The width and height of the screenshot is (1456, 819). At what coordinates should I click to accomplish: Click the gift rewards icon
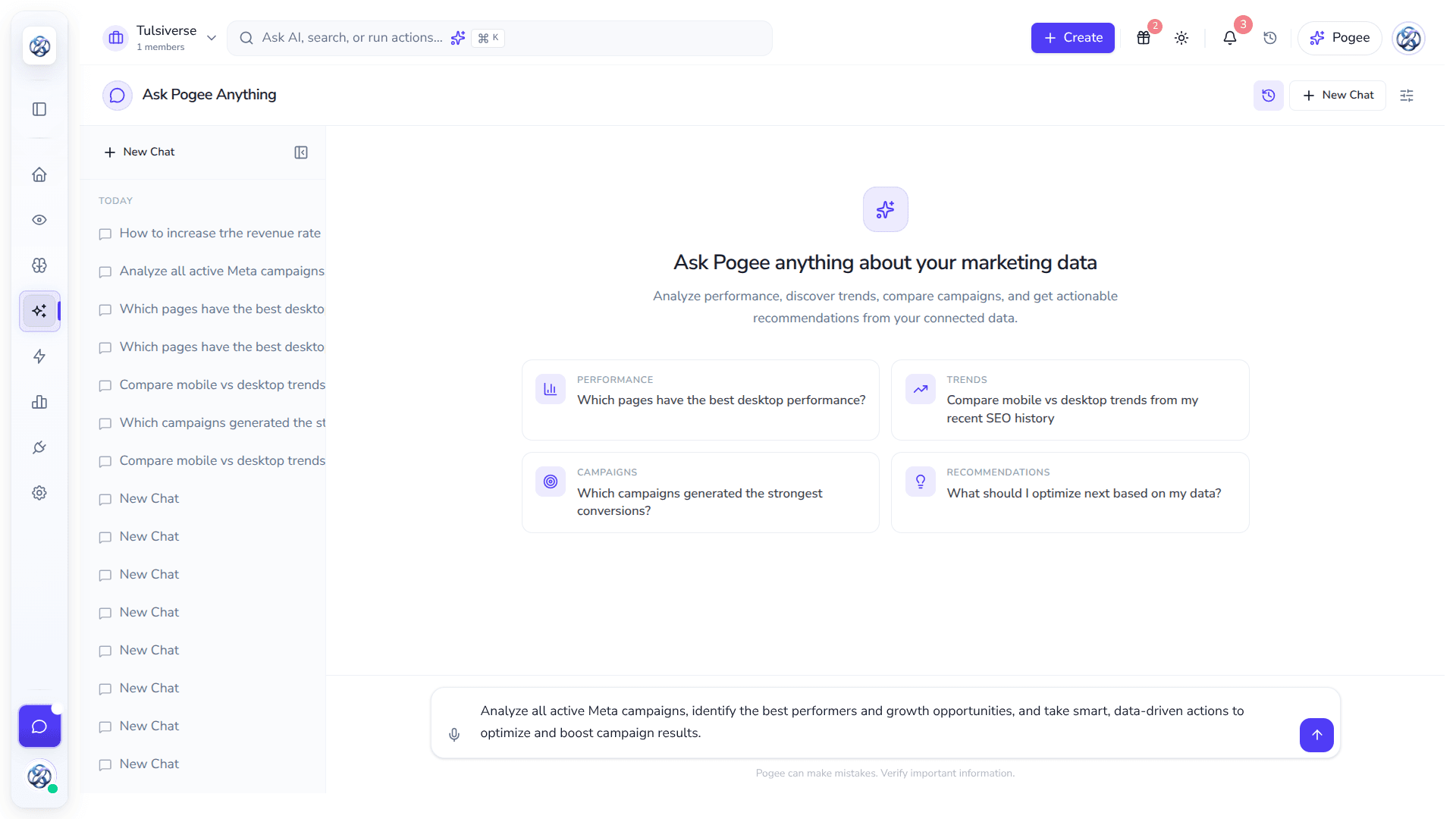1144,38
